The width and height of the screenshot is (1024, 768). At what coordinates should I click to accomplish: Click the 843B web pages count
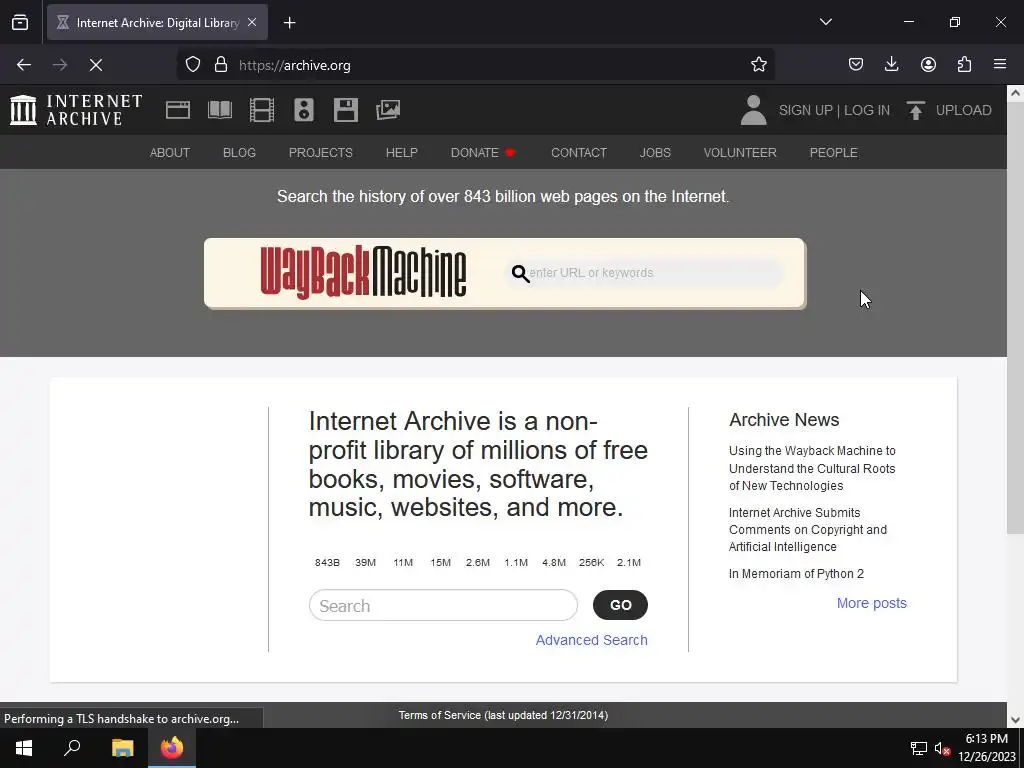click(327, 562)
